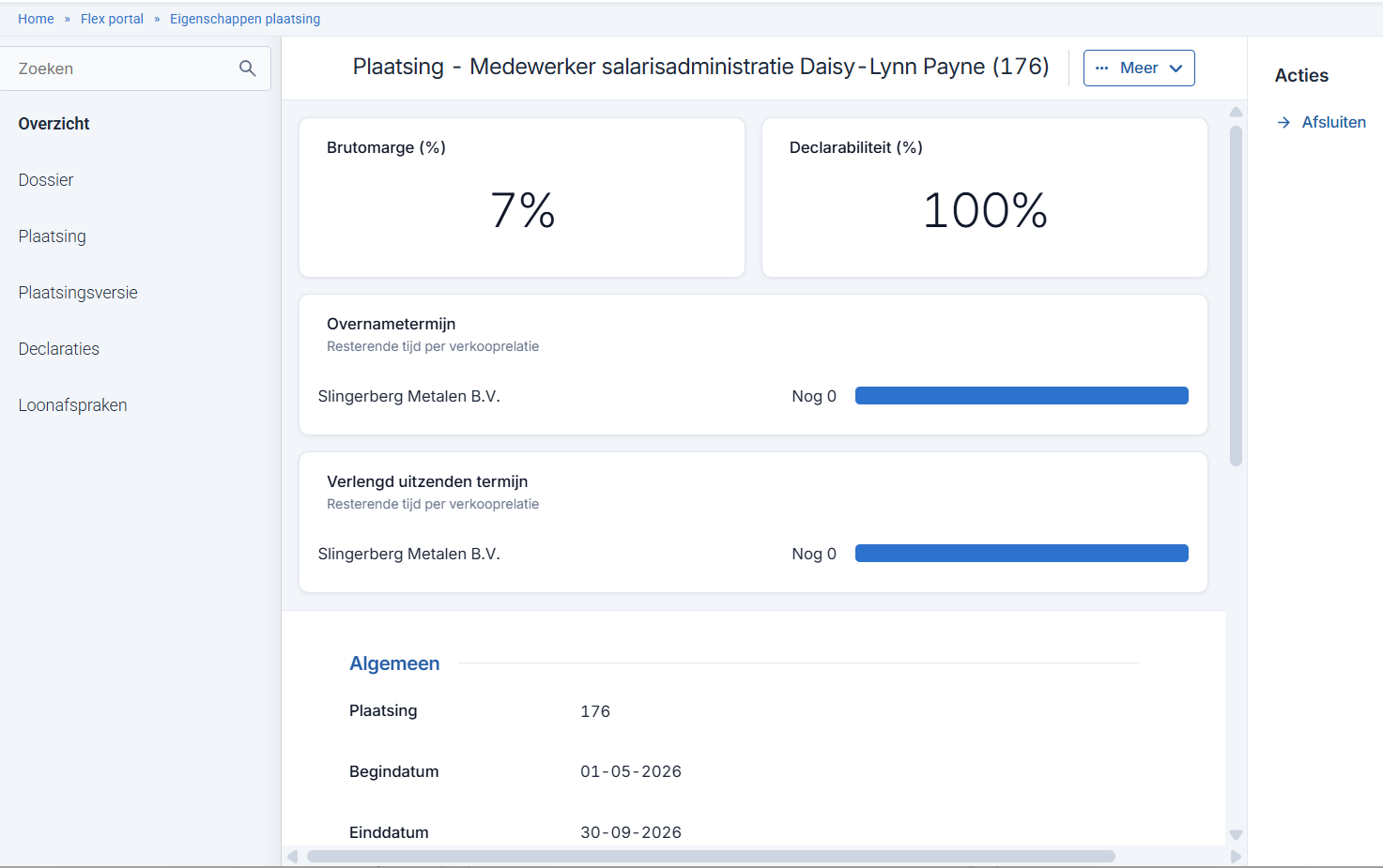Viewport: 1383px width, 868px height.
Task: Expand the Meer dropdown chevron
Action: (x=1176, y=69)
